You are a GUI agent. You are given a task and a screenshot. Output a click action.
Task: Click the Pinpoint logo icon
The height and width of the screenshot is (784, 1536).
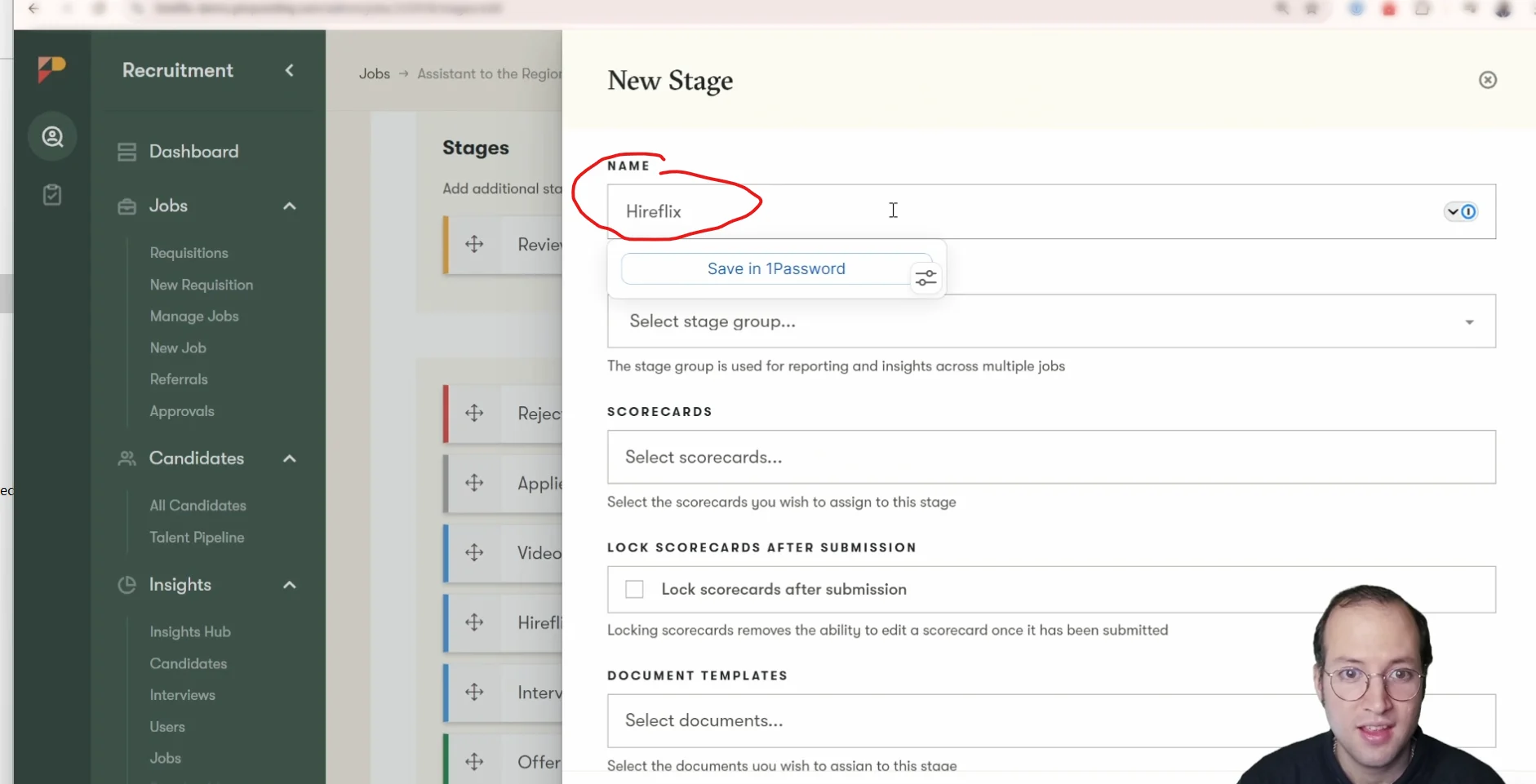(51, 69)
